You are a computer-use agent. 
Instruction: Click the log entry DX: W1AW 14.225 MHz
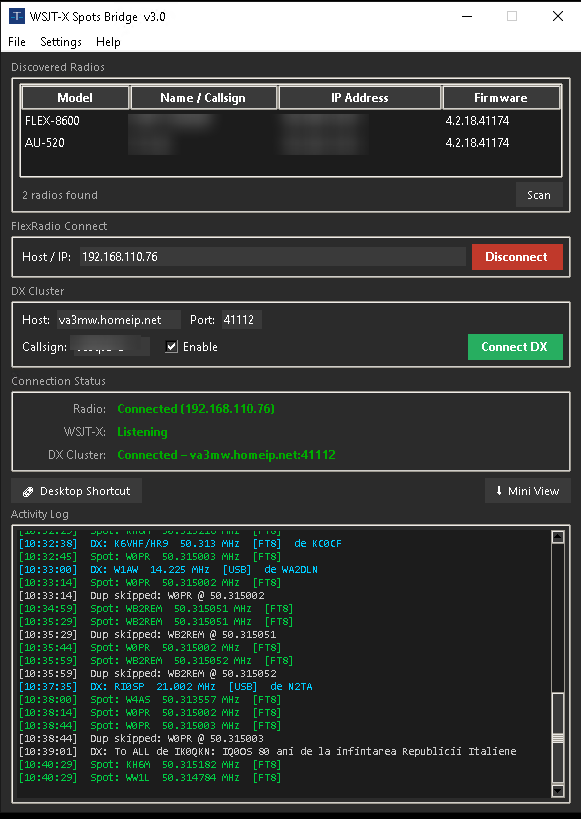168,569
